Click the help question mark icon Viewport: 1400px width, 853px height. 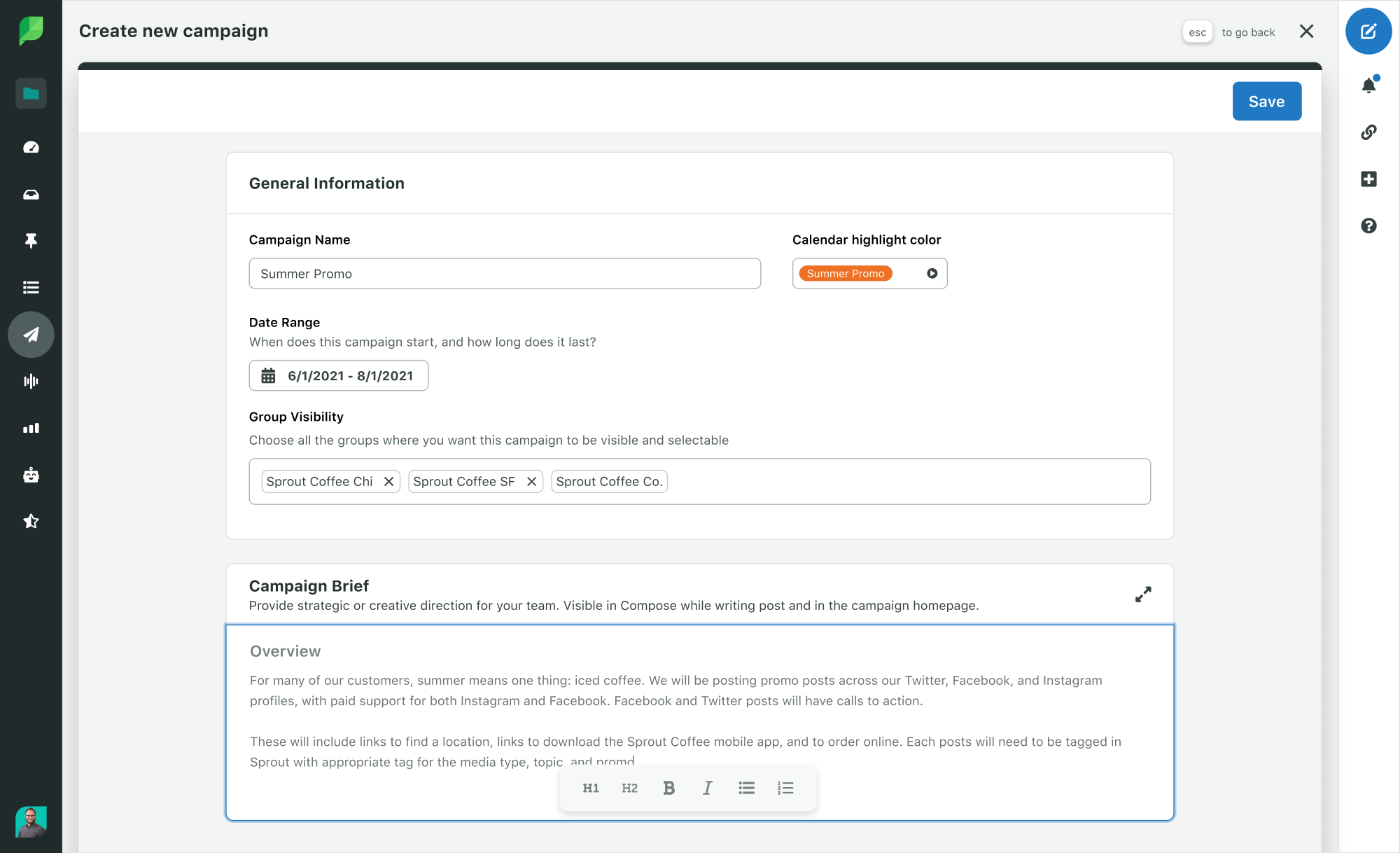pyautogui.click(x=1369, y=225)
